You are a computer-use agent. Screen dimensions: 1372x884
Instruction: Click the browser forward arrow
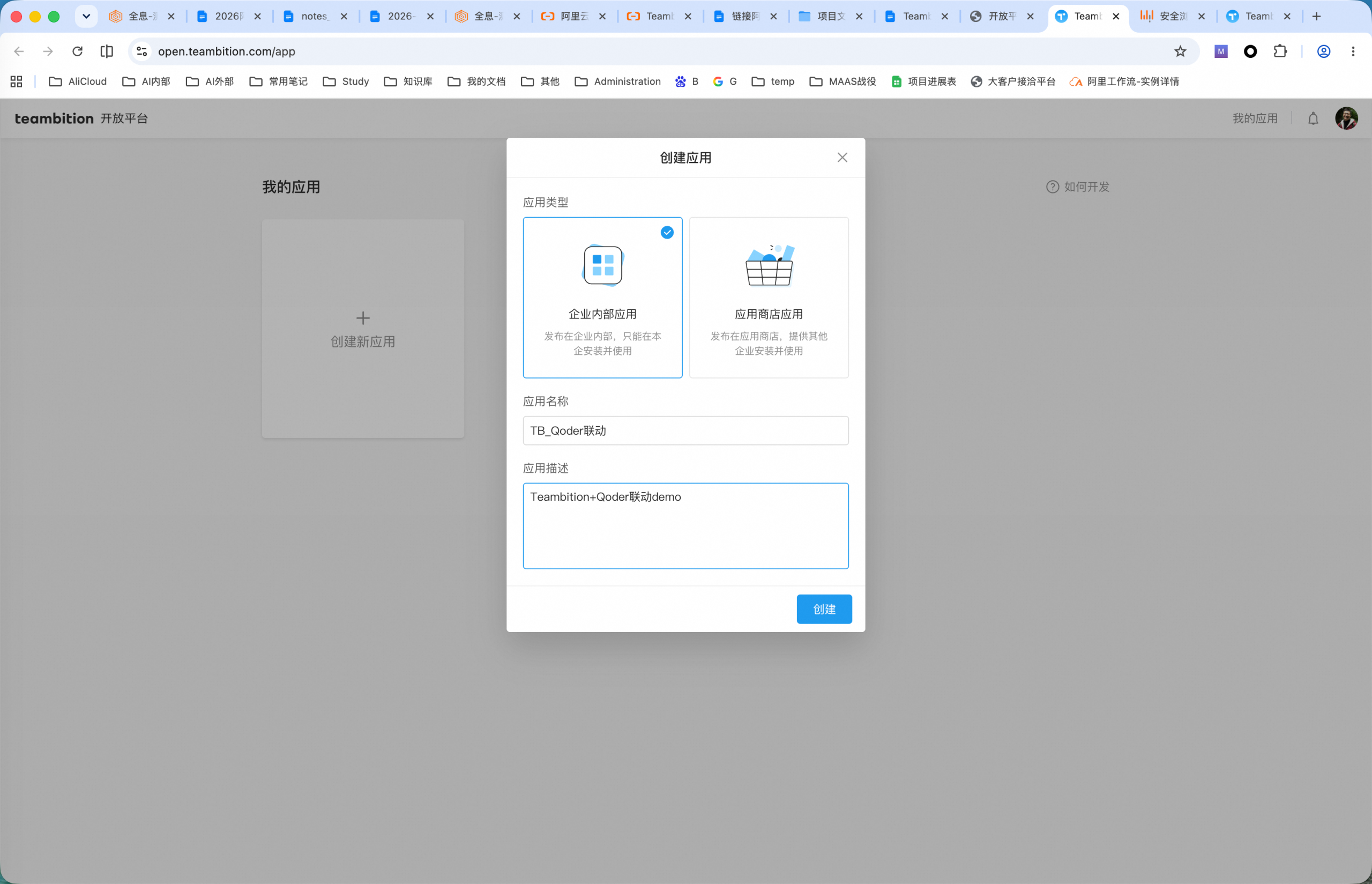(48, 51)
